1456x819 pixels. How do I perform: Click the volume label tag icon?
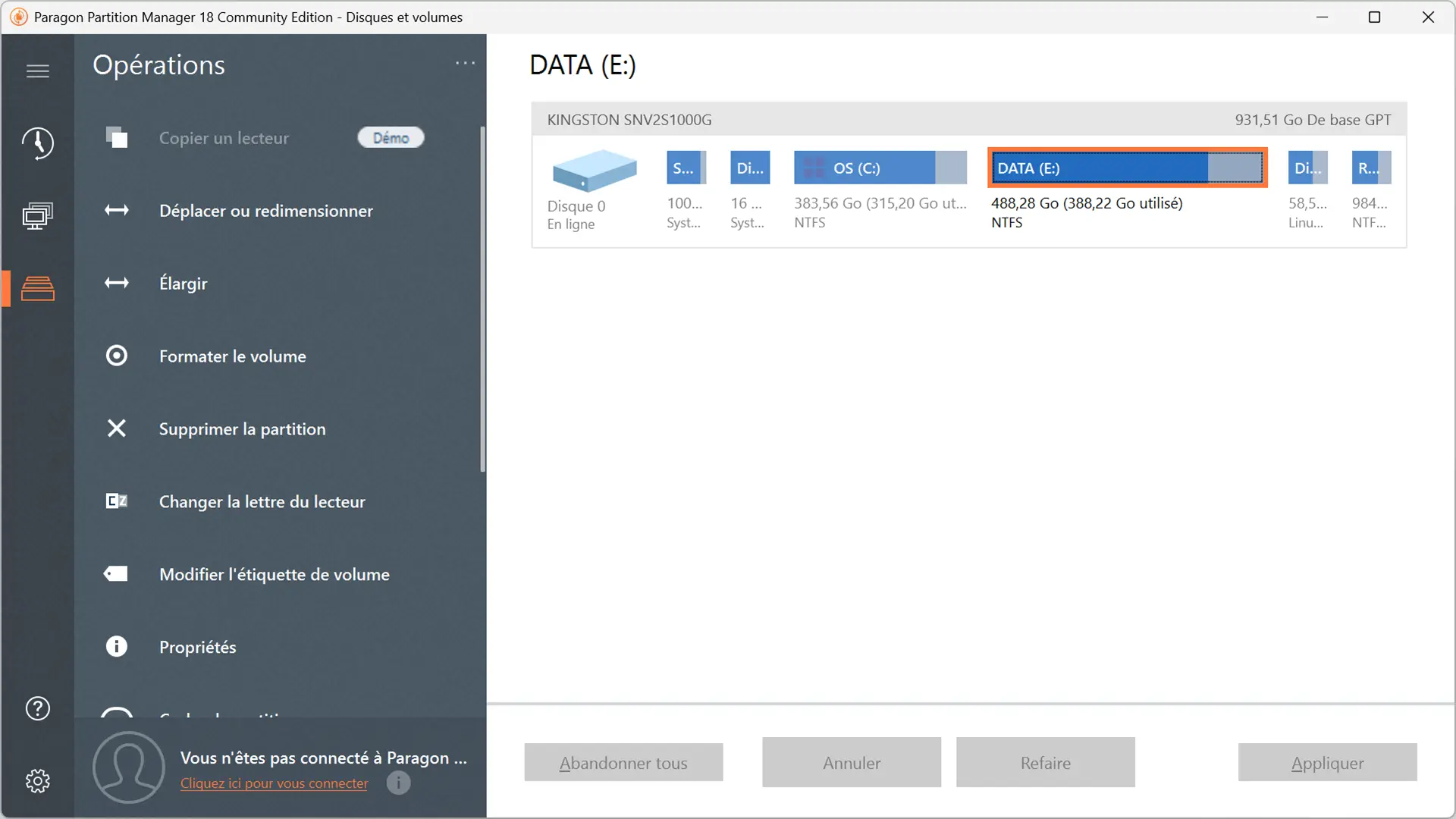(x=116, y=574)
